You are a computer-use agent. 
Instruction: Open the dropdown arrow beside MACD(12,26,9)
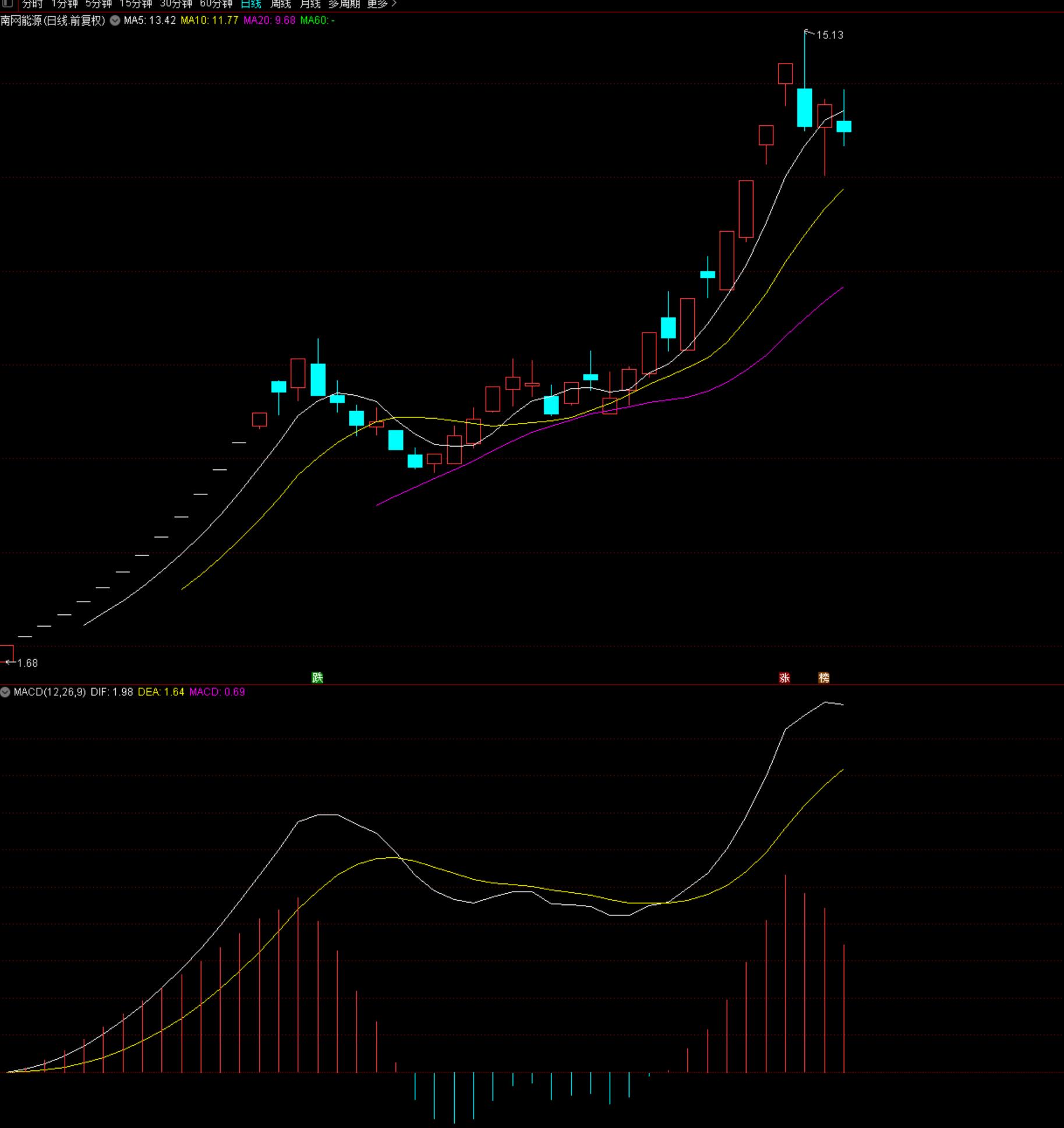5,692
